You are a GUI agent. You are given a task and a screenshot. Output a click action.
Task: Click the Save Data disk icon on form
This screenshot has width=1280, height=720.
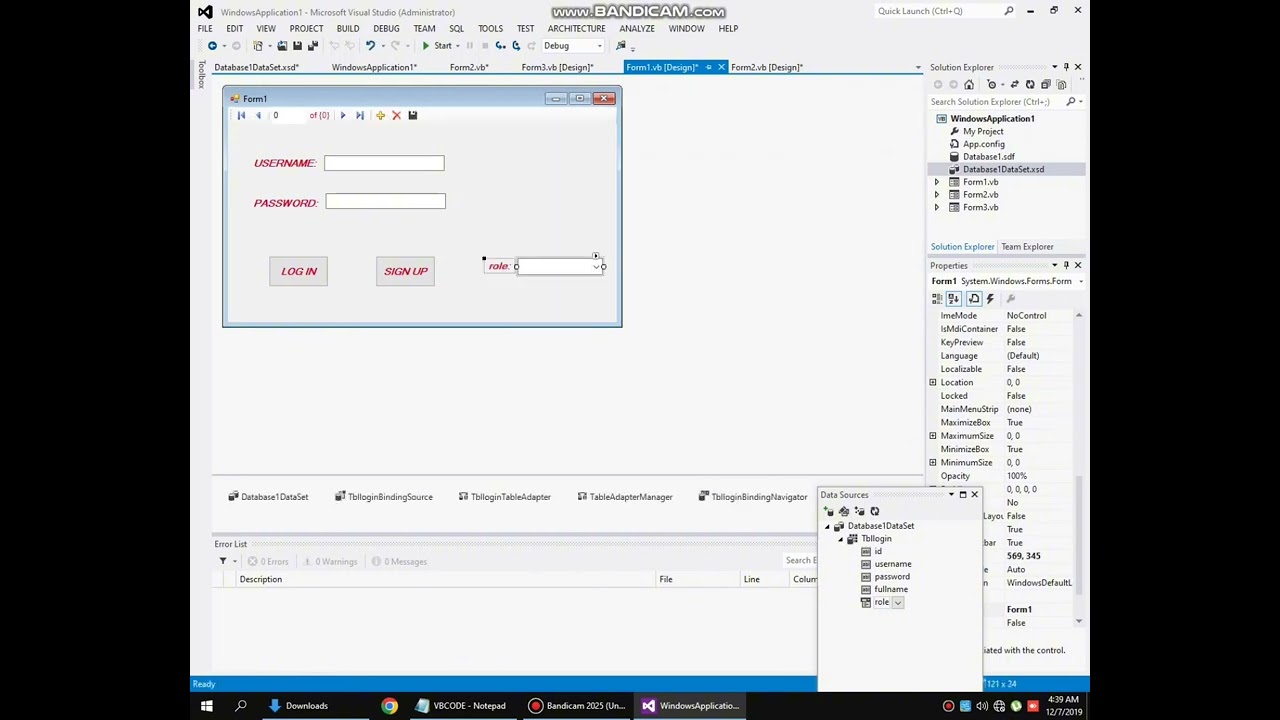tap(412, 115)
